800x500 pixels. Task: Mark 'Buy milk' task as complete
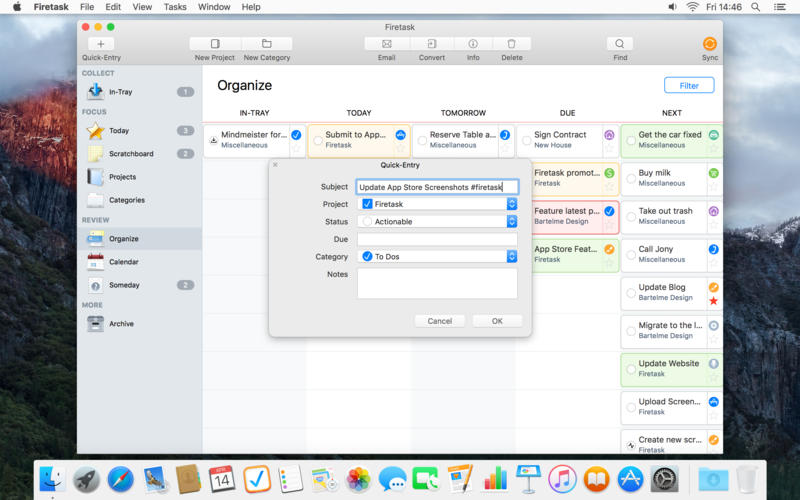631,174
